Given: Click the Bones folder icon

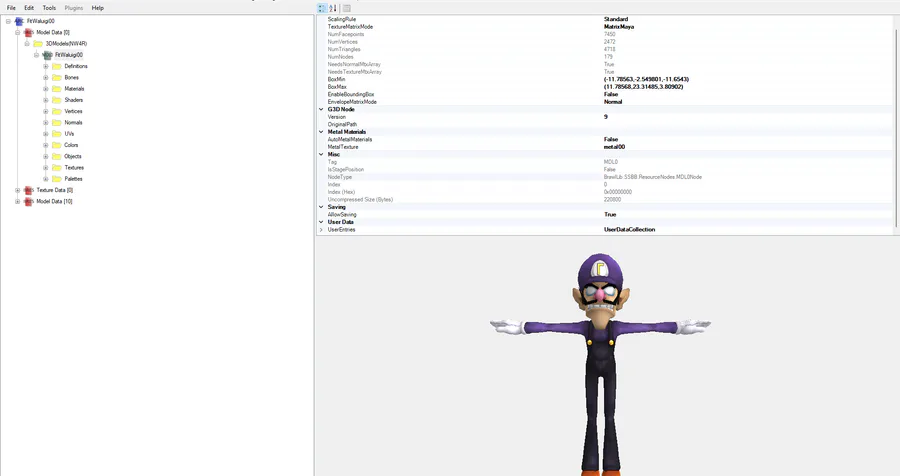Looking at the screenshot, I should (57, 78).
